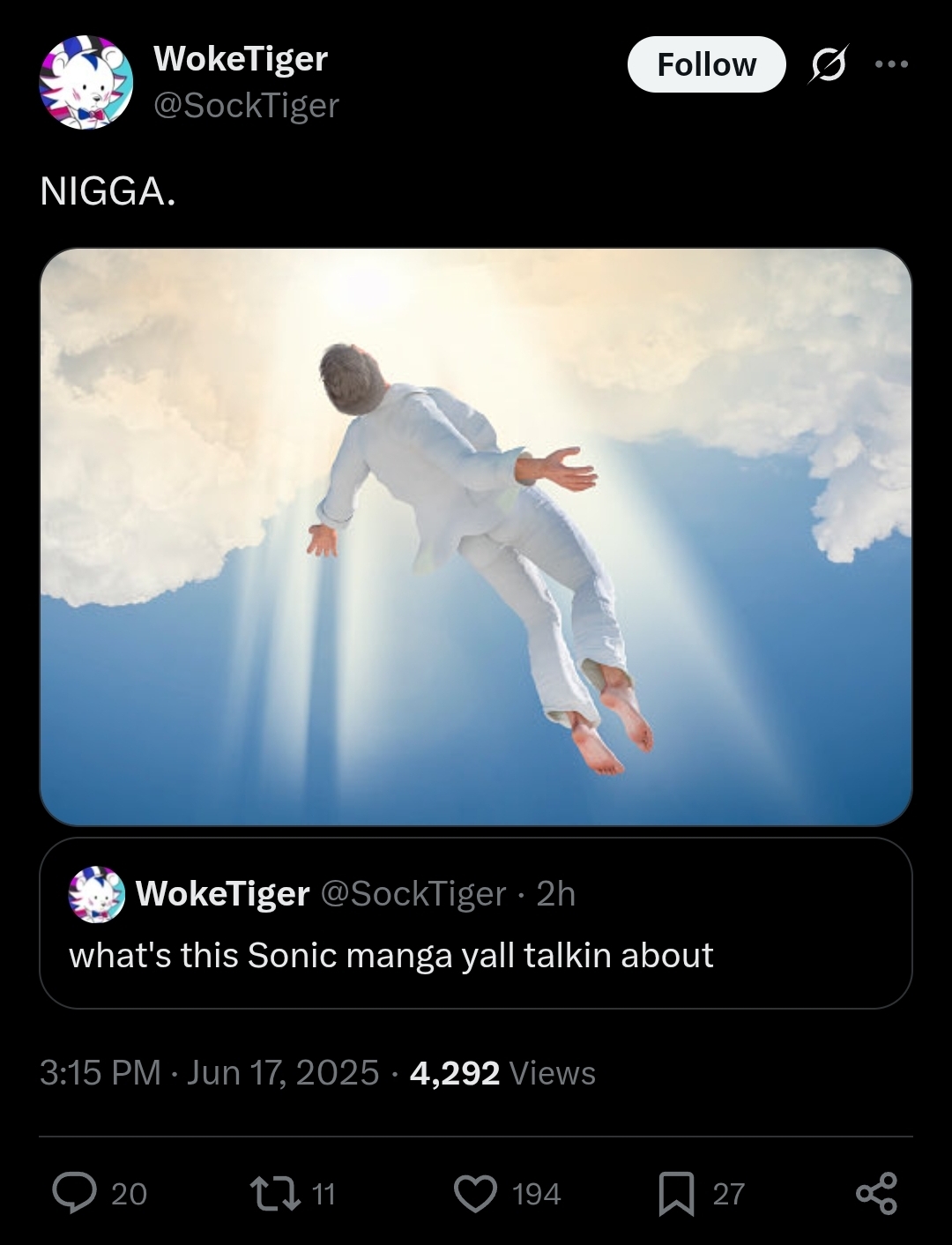
Task: Open the quoted Sonic manga post
Action: [x=476, y=923]
